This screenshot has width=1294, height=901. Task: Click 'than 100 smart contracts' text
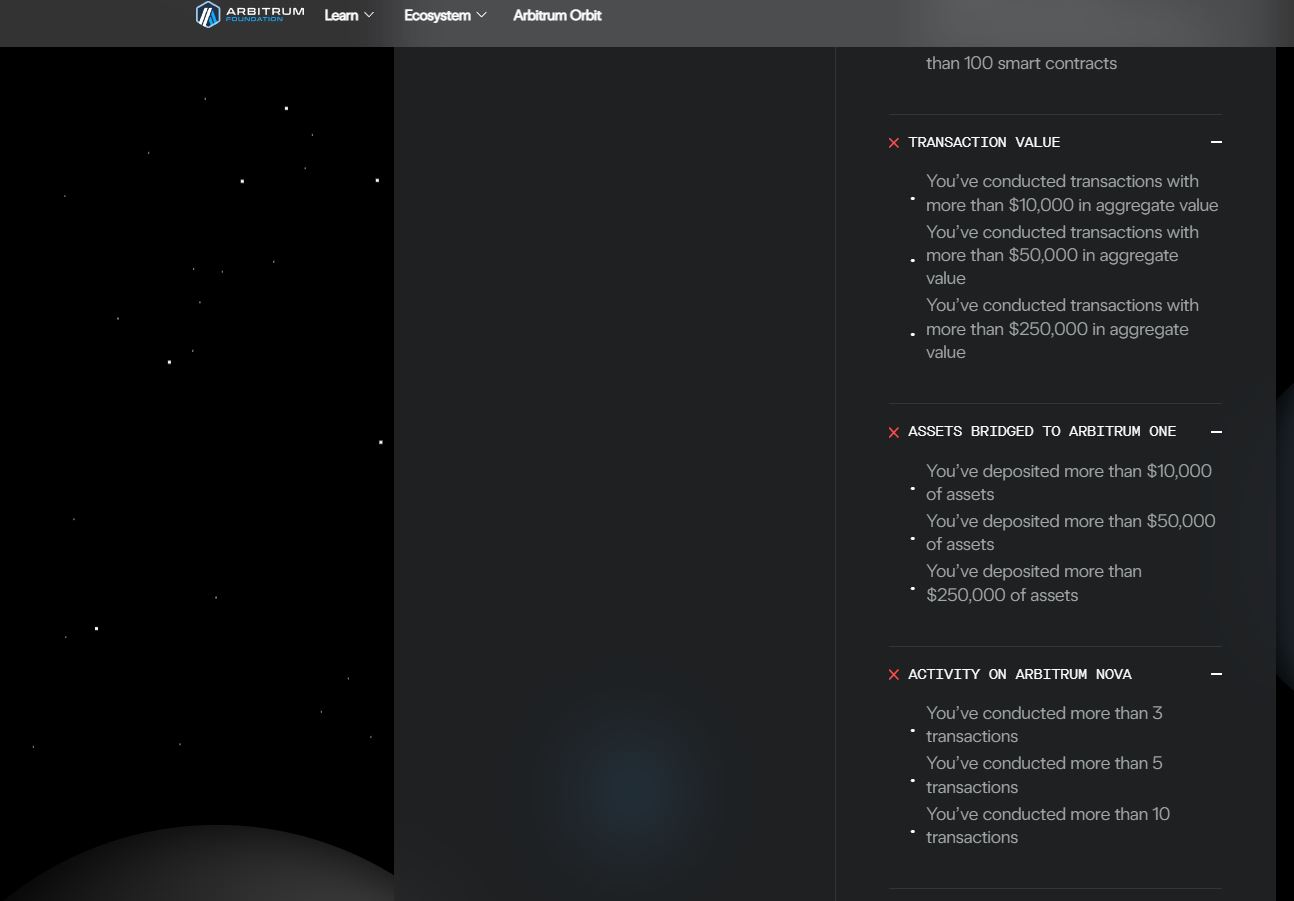[1021, 63]
